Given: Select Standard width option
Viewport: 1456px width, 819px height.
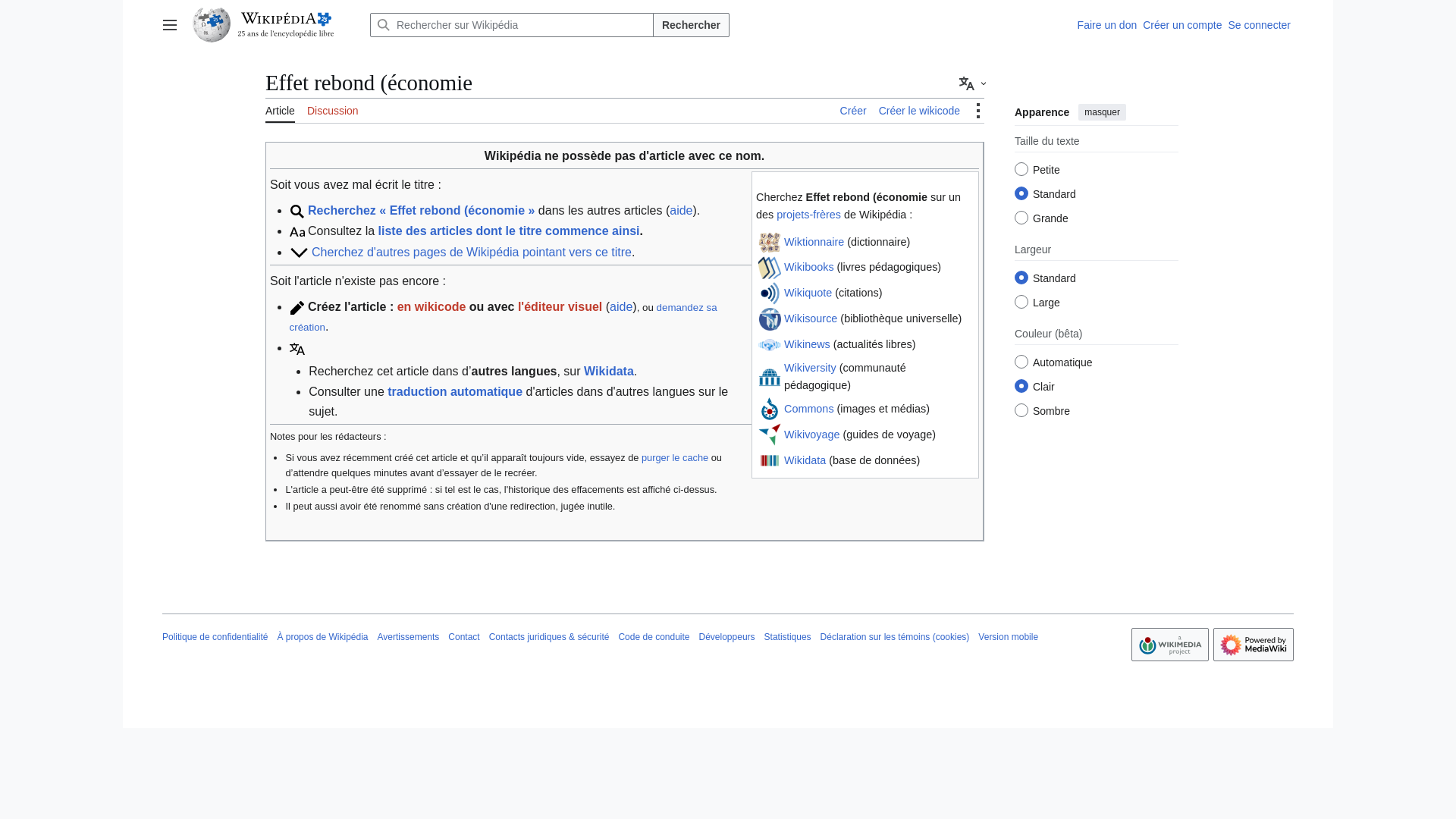Looking at the screenshot, I should pyautogui.click(x=1021, y=278).
